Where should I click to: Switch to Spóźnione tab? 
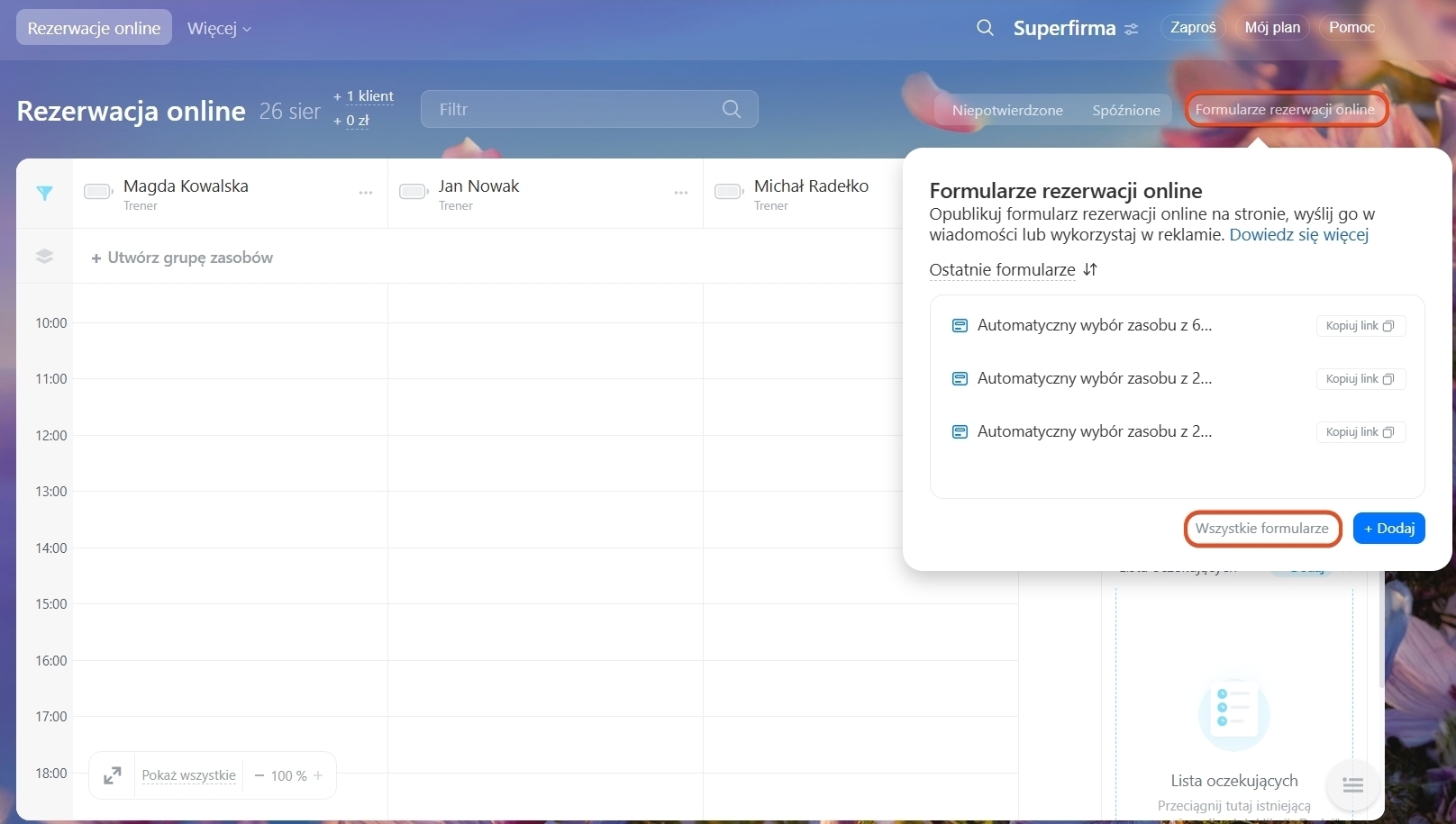[x=1126, y=110]
